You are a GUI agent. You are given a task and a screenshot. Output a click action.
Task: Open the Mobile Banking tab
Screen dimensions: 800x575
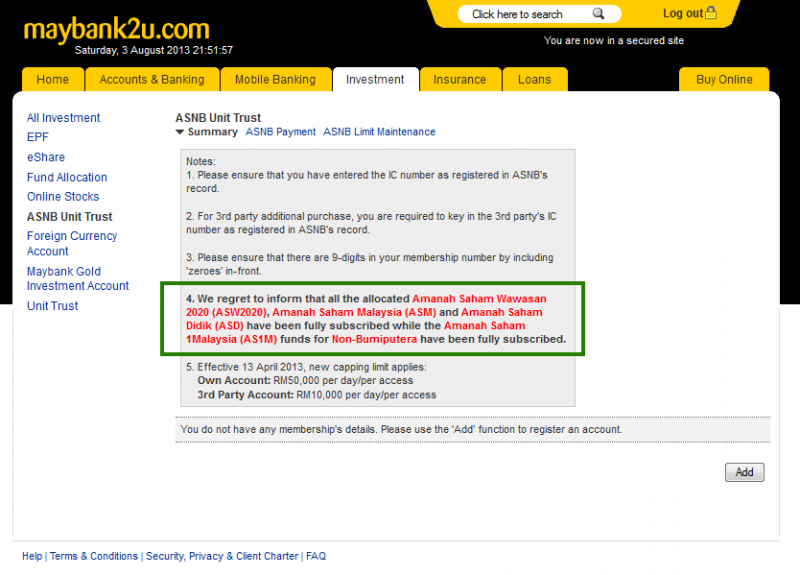point(275,80)
